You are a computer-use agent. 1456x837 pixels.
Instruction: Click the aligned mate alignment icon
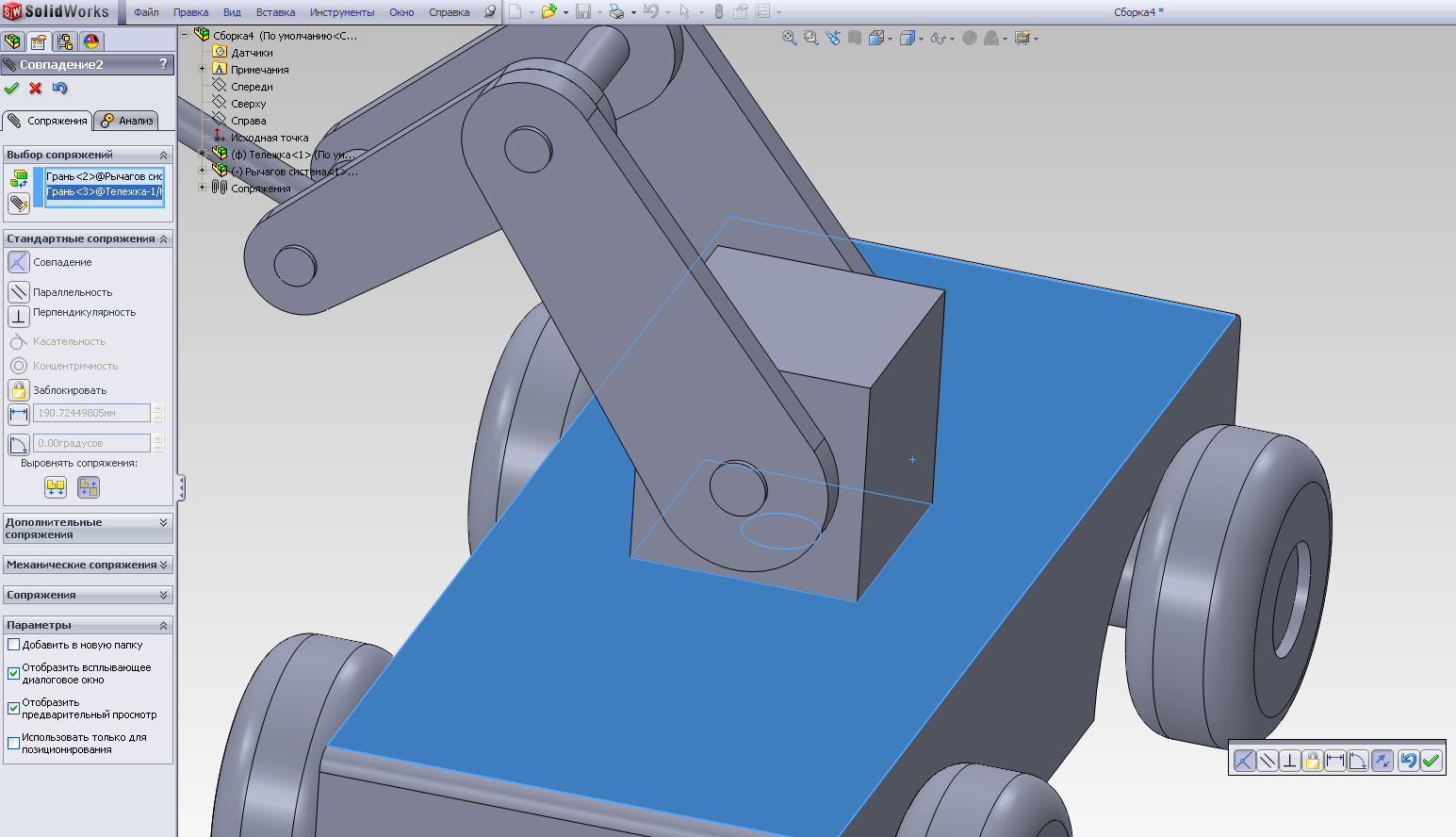click(x=56, y=487)
